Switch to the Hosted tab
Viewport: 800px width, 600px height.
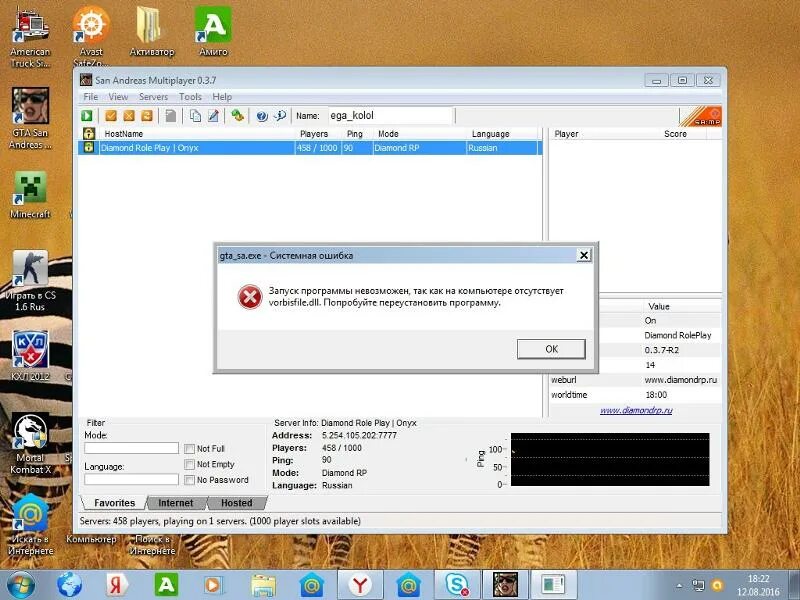click(236, 503)
